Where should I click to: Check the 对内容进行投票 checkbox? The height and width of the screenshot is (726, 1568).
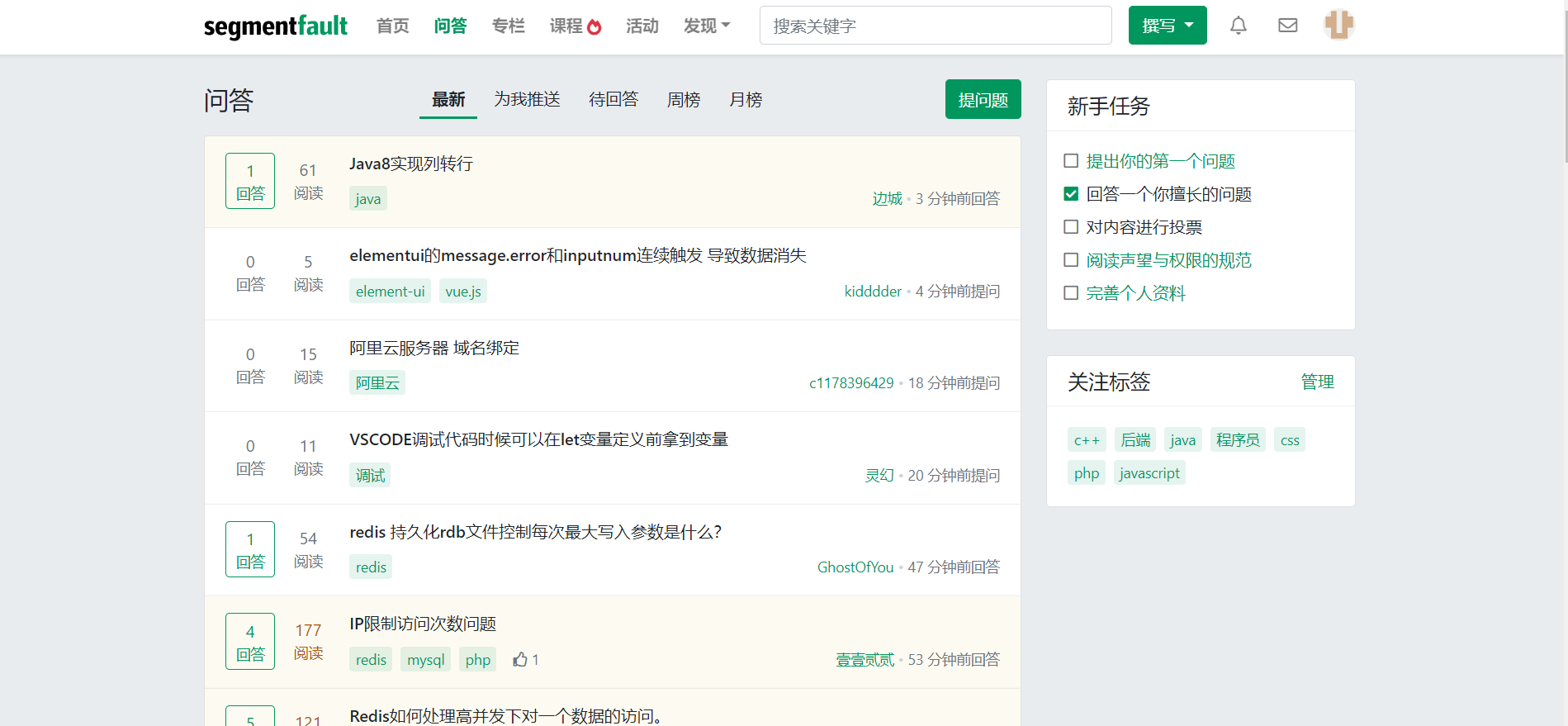click(x=1071, y=226)
